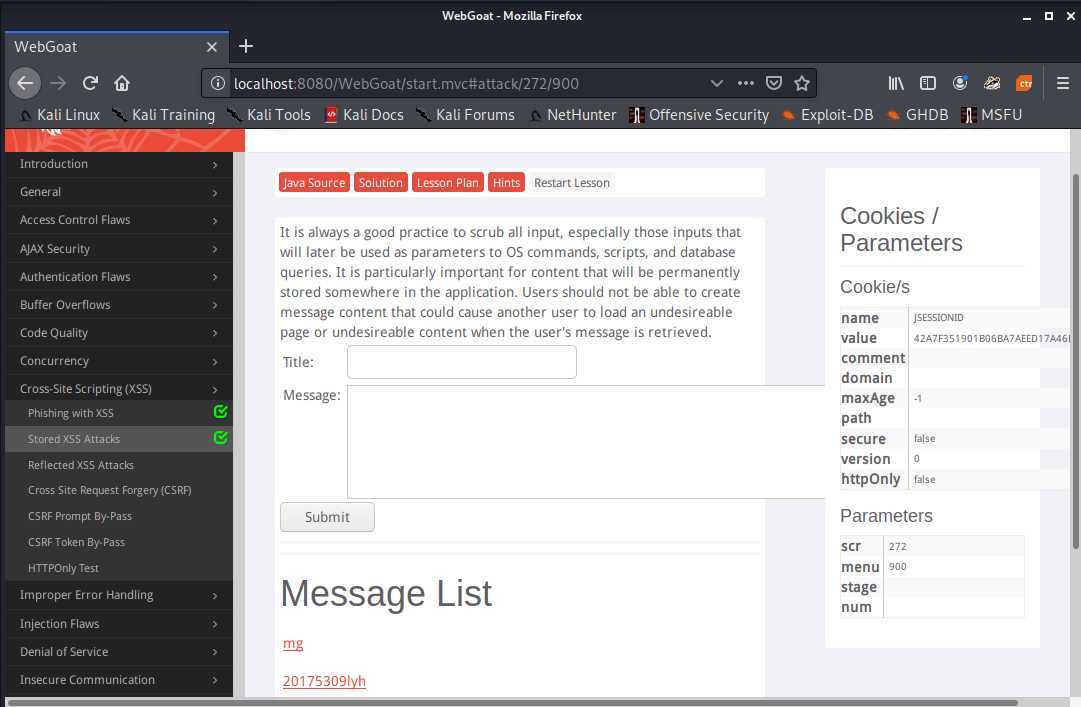Open Phishing with XSS lesson

click(x=70, y=413)
